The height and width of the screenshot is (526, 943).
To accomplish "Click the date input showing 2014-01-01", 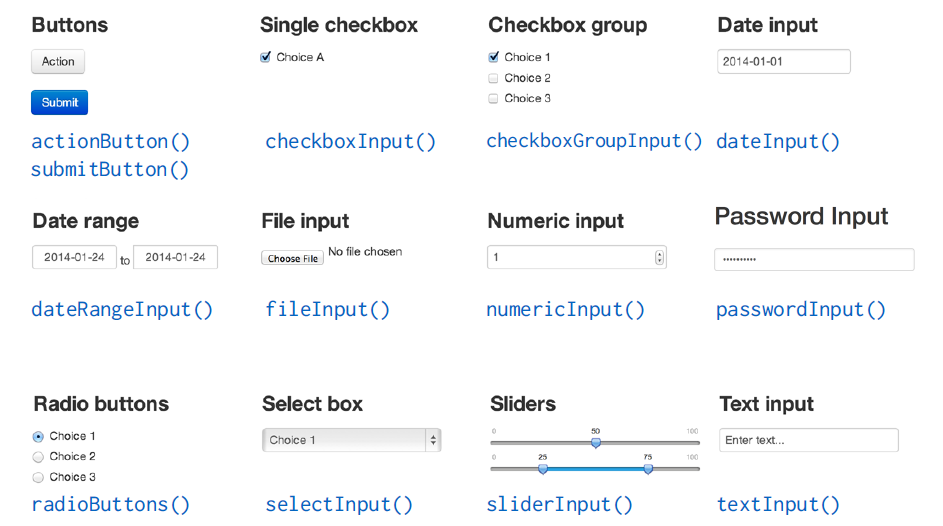I will 783,62.
